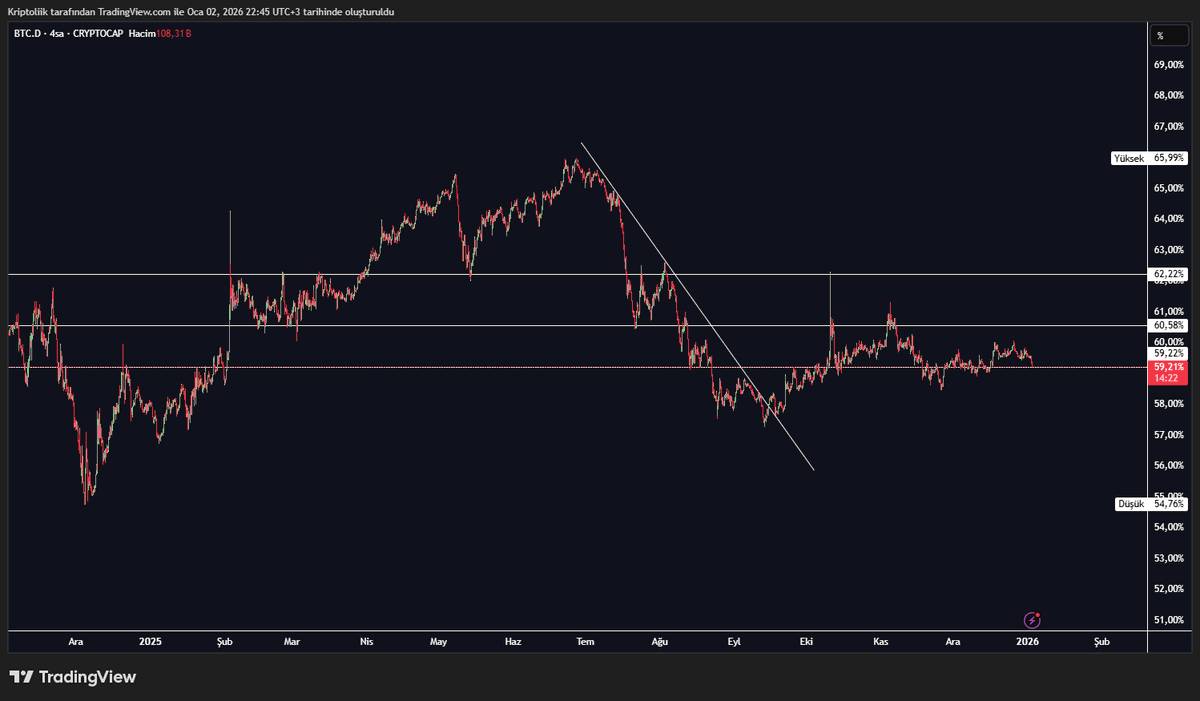Click the Ara date label before 2026
1200x701 pixels.
coord(953,641)
